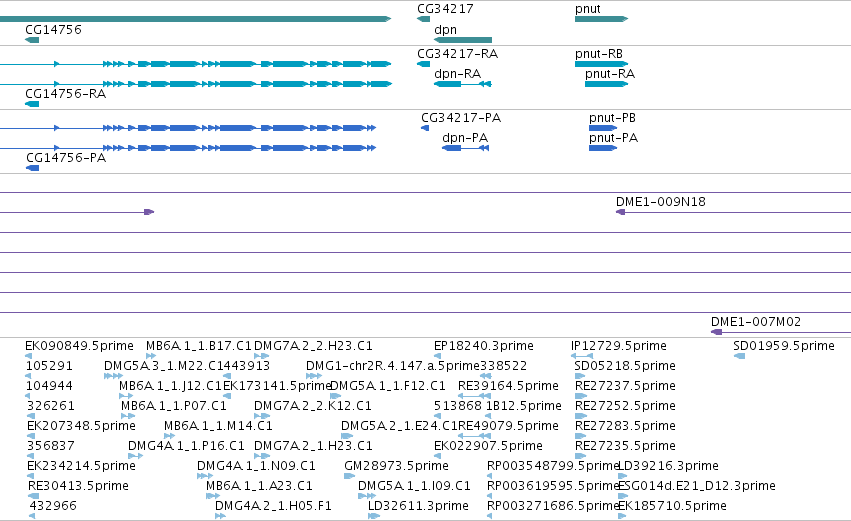Screen dimensions: 851x521
Task: Select EST DMG5A.1_1.I09.C1
Action: coord(414,486)
